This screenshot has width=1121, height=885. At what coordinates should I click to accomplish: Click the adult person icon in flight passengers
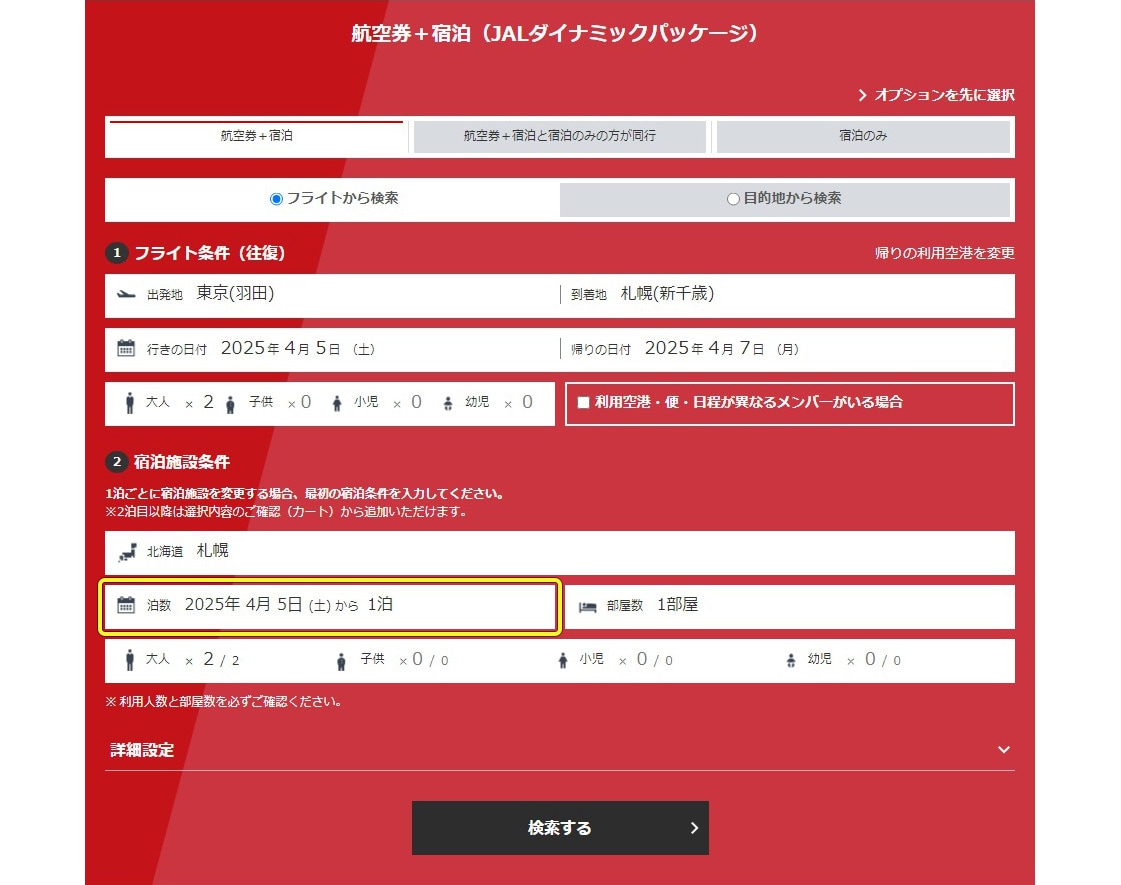tap(129, 402)
